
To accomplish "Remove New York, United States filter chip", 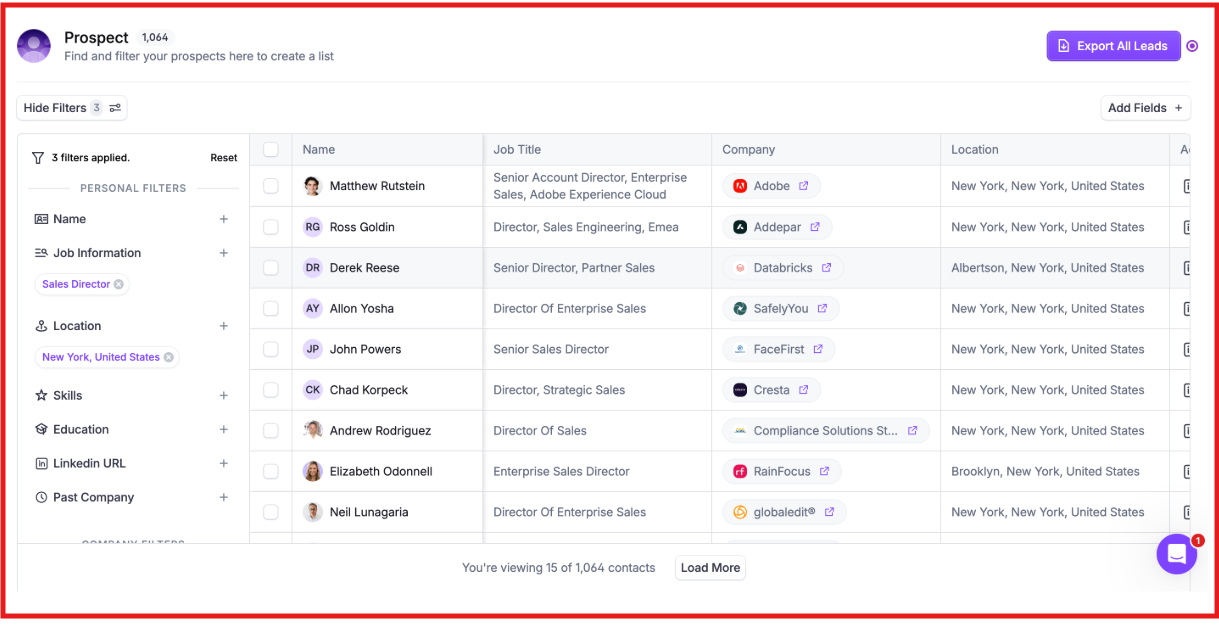I will (x=168, y=357).
